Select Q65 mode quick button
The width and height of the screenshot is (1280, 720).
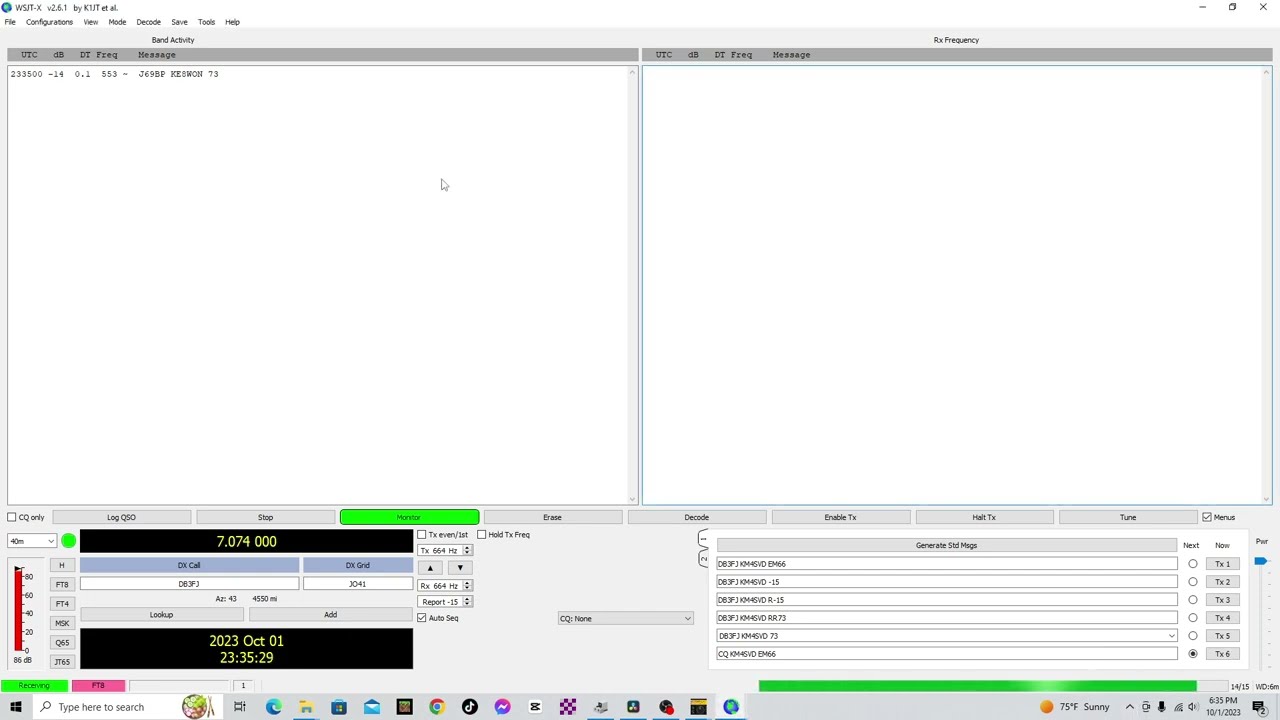62,642
